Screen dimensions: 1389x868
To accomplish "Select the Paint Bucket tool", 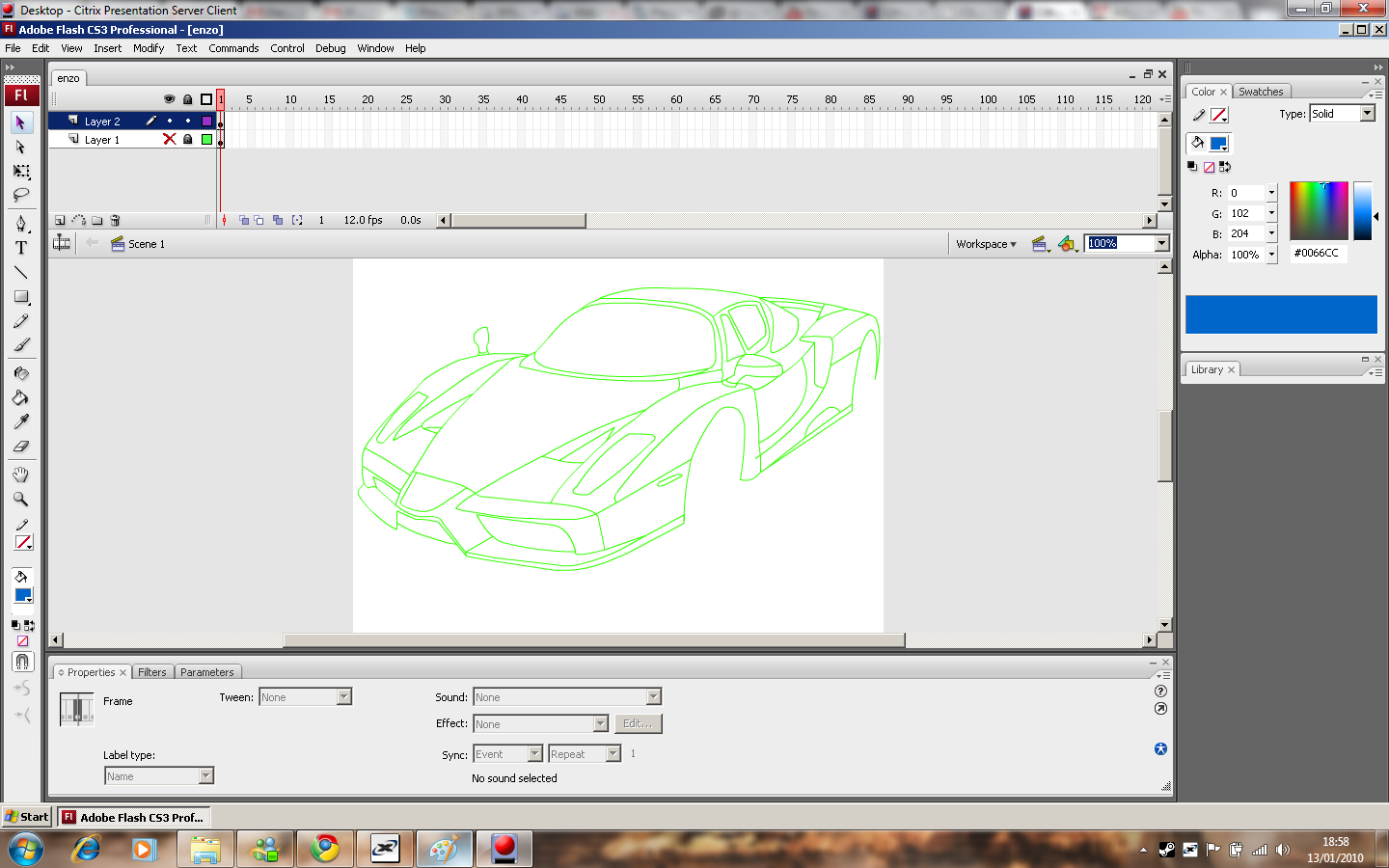I will (x=20, y=397).
